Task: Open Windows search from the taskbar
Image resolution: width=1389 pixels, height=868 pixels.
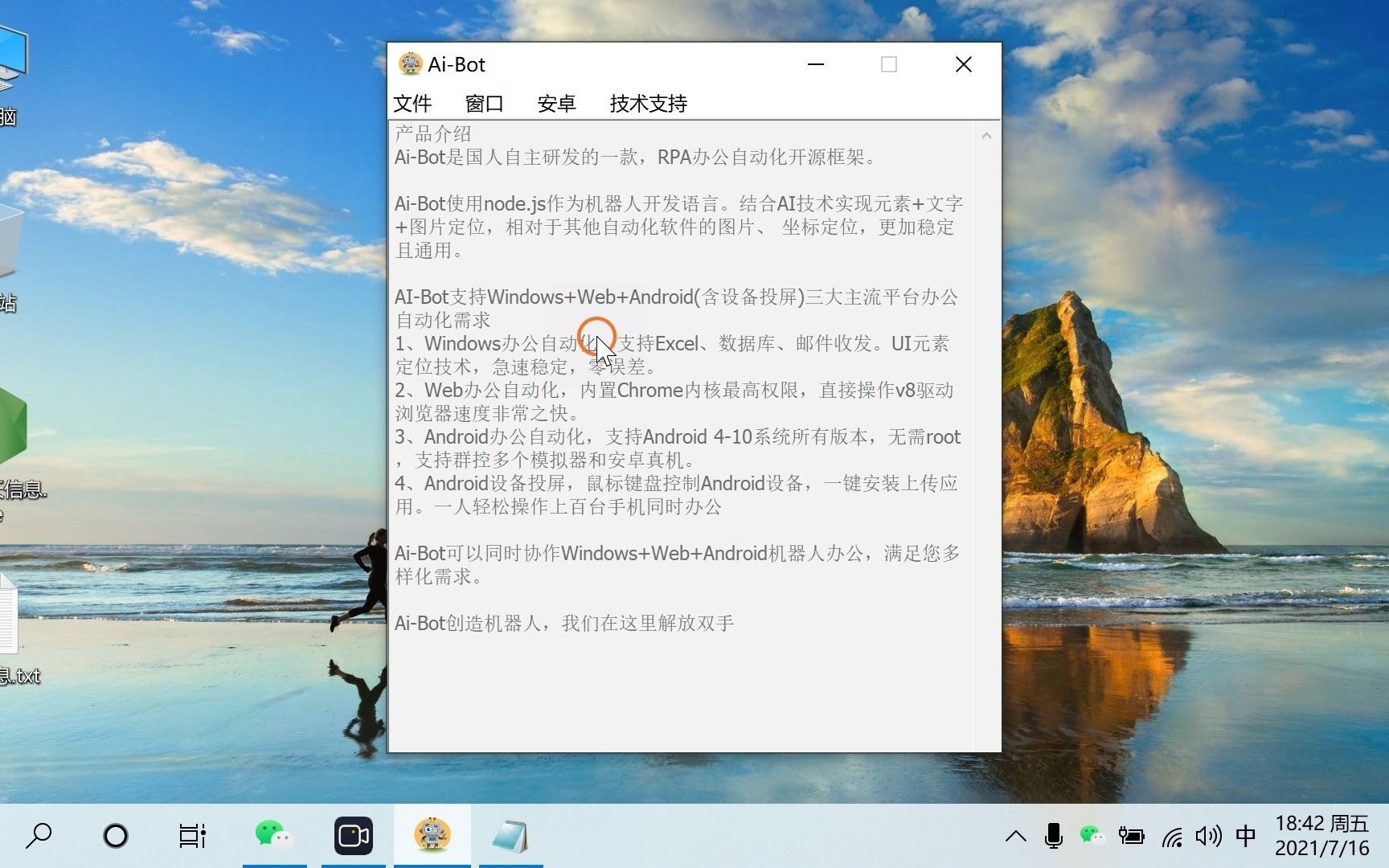Action: (x=39, y=836)
